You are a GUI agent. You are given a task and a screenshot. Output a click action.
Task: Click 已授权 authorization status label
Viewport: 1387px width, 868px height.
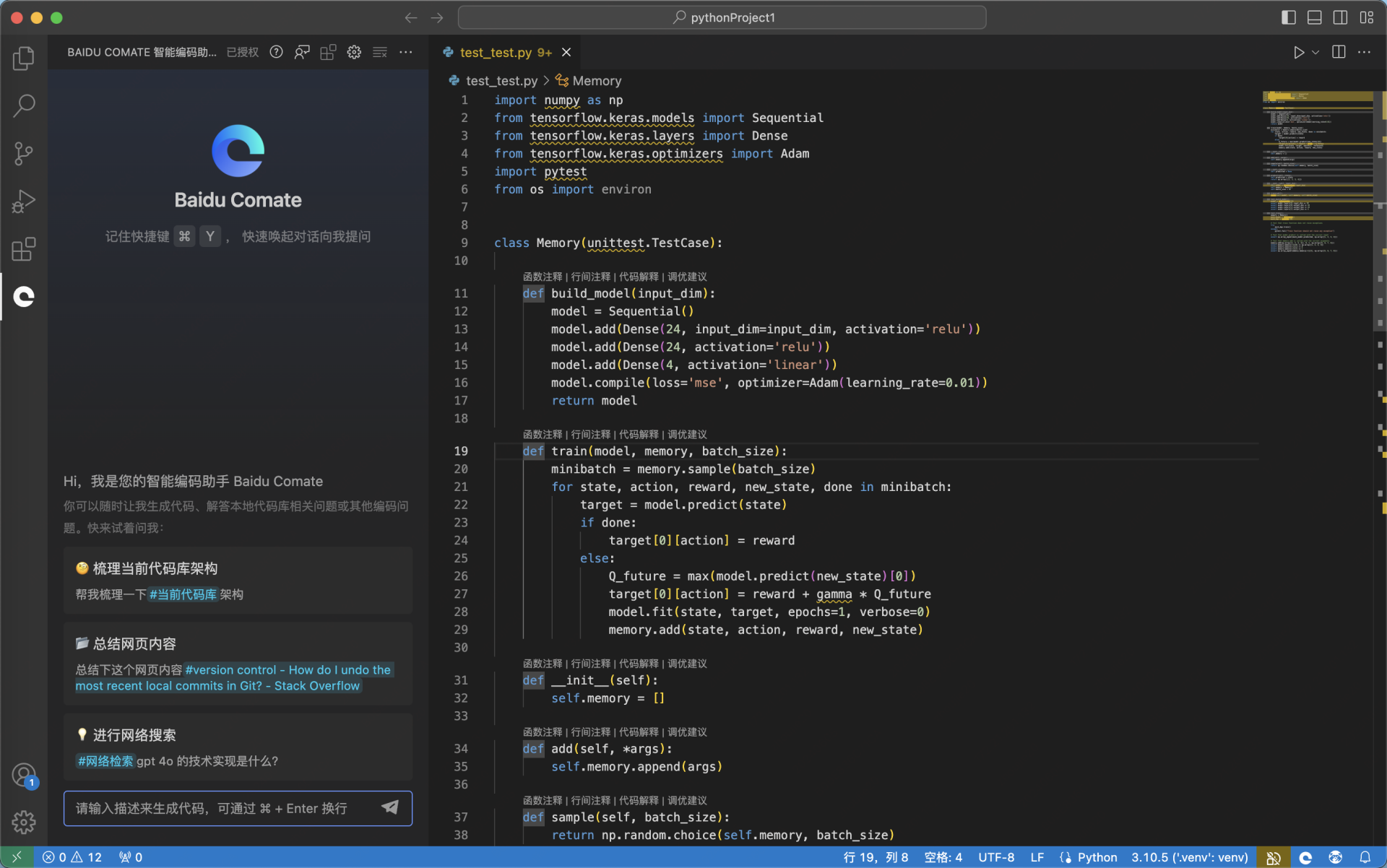click(x=242, y=52)
